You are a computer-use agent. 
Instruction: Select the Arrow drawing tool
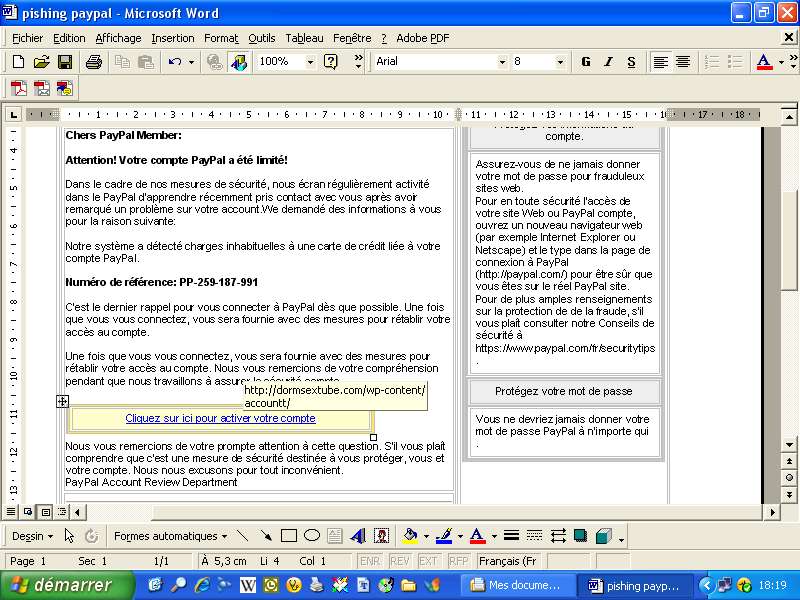point(266,536)
